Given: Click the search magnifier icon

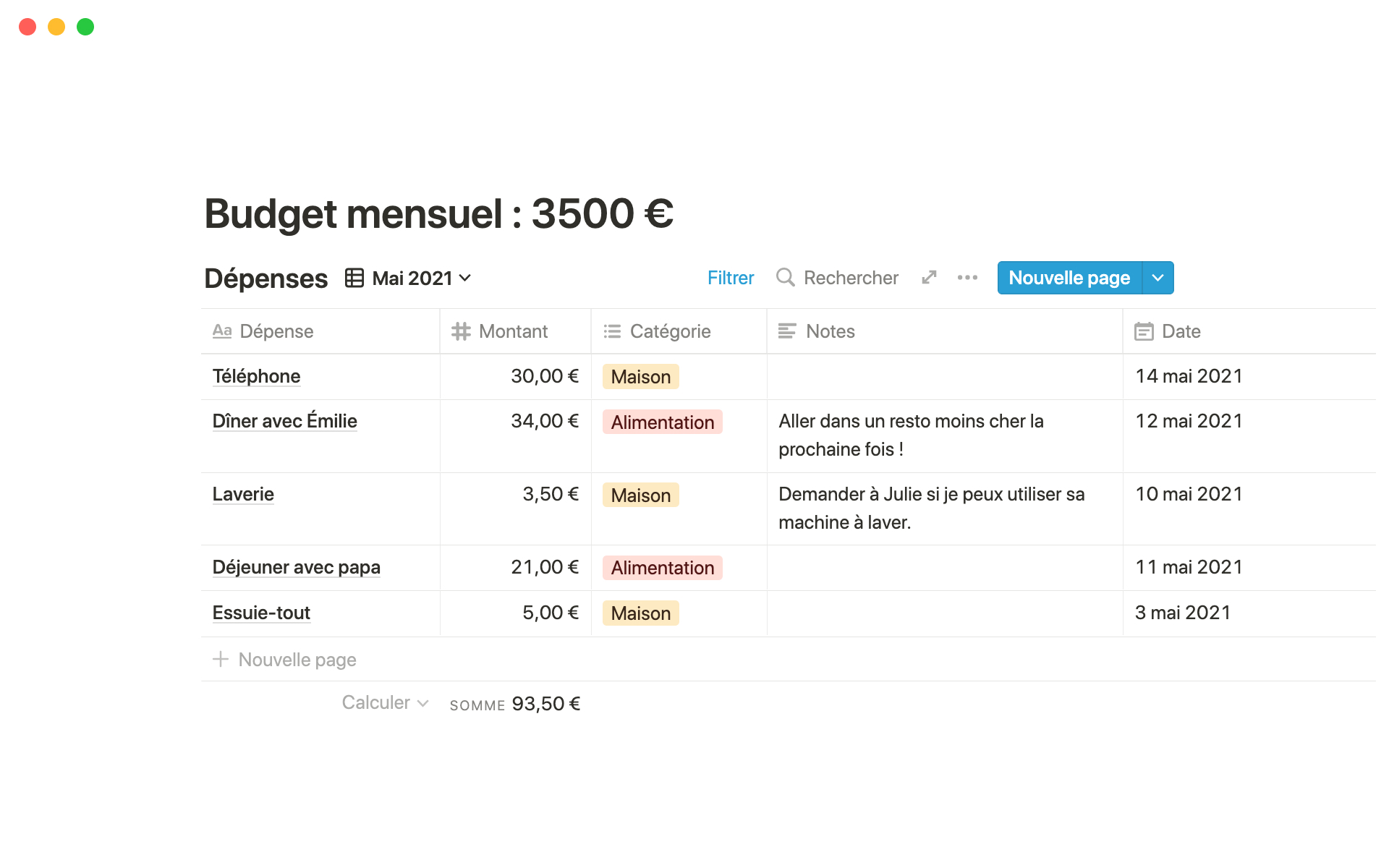Looking at the screenshot, I should (x=785, y=277).
